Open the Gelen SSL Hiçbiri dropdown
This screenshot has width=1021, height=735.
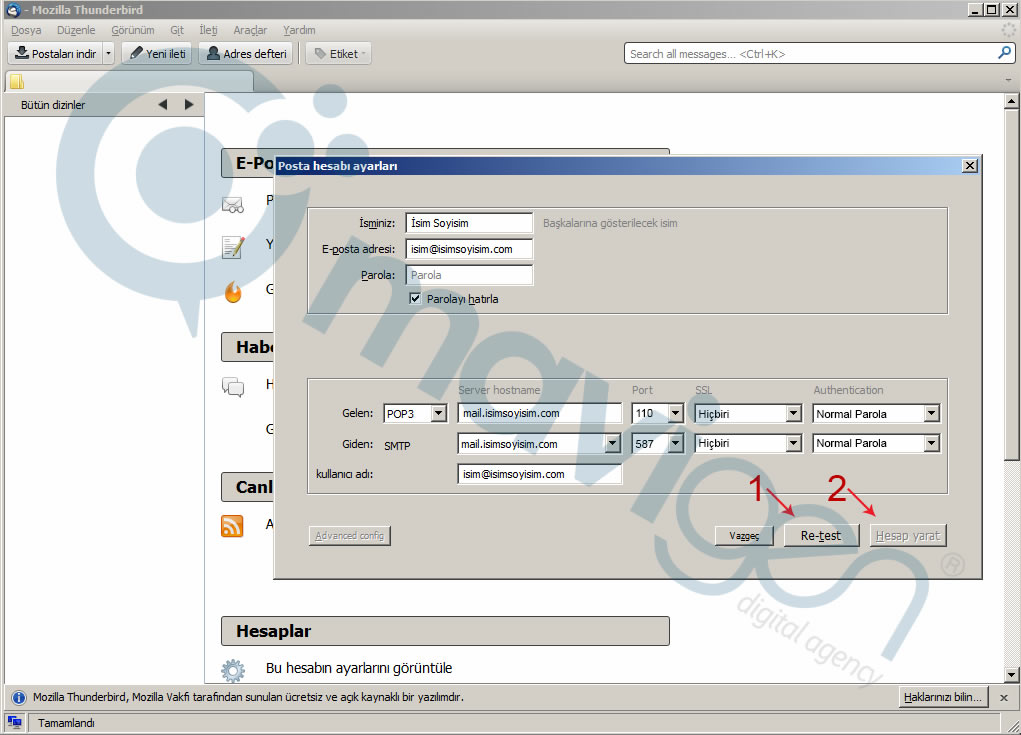click(x=748, y=413)
